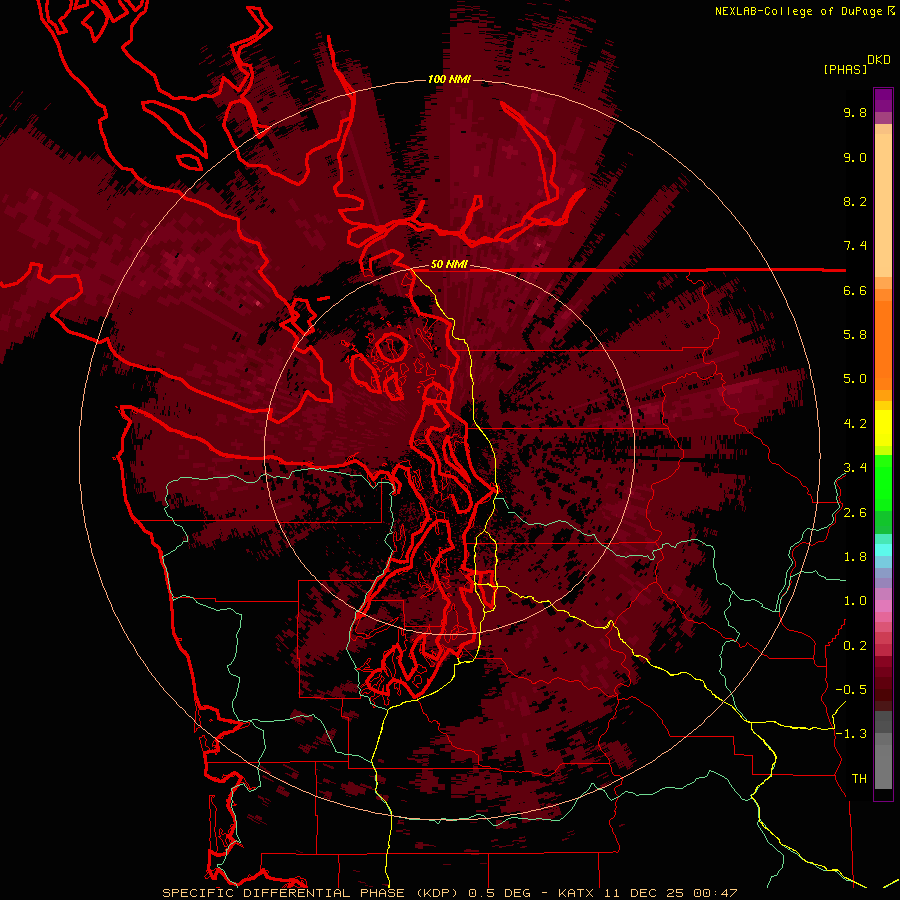Click the 3.4 scale label
Screen dimensions: 900x900
point(855,468)
